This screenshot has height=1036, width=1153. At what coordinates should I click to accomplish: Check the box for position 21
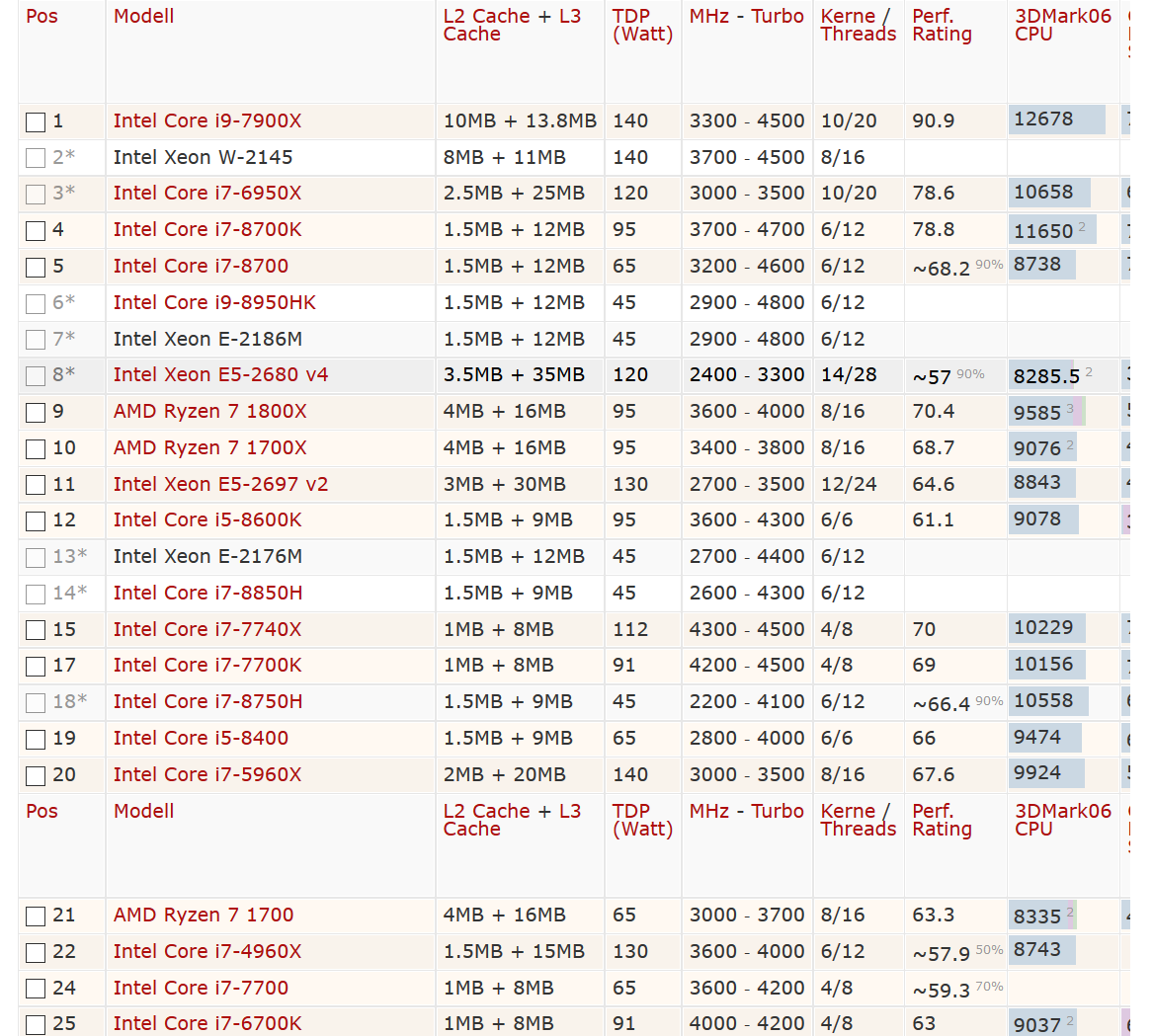36,916
